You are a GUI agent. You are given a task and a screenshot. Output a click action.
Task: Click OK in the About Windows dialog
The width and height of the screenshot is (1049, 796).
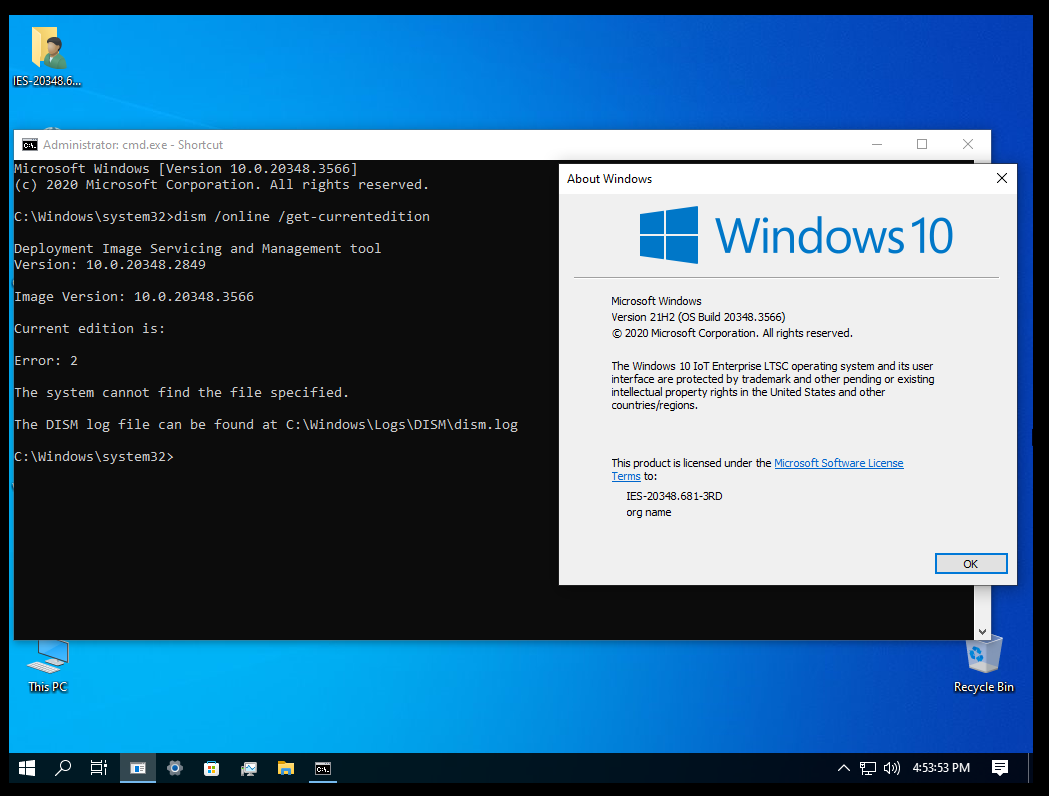(971, 564)
